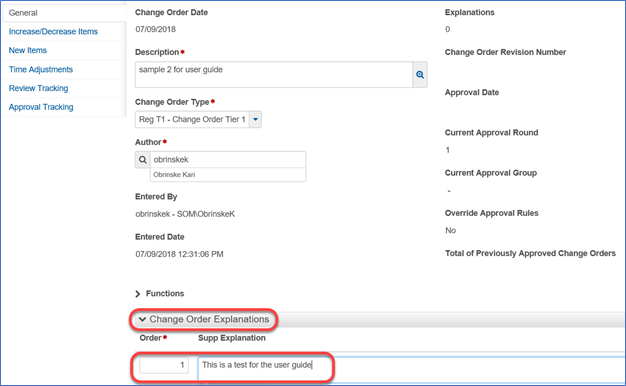
Task: Expand the Functions section chevron
Action: pos(138,294)
